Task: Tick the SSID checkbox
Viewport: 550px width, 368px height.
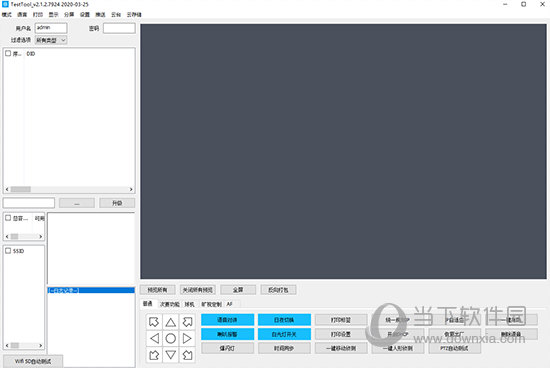Action: (8, 250)
